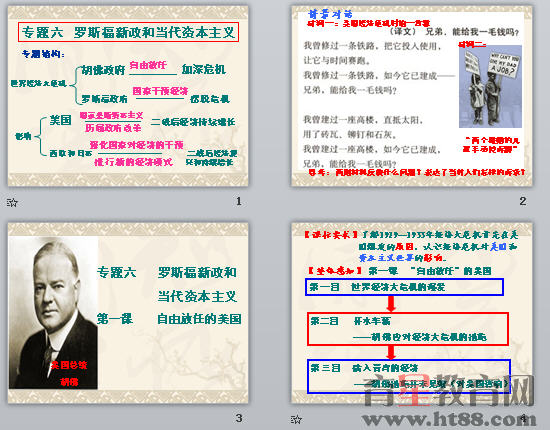This screenshot has height=430, width=550.
Task: Click slide number 2 label
Action: (523, 201)
